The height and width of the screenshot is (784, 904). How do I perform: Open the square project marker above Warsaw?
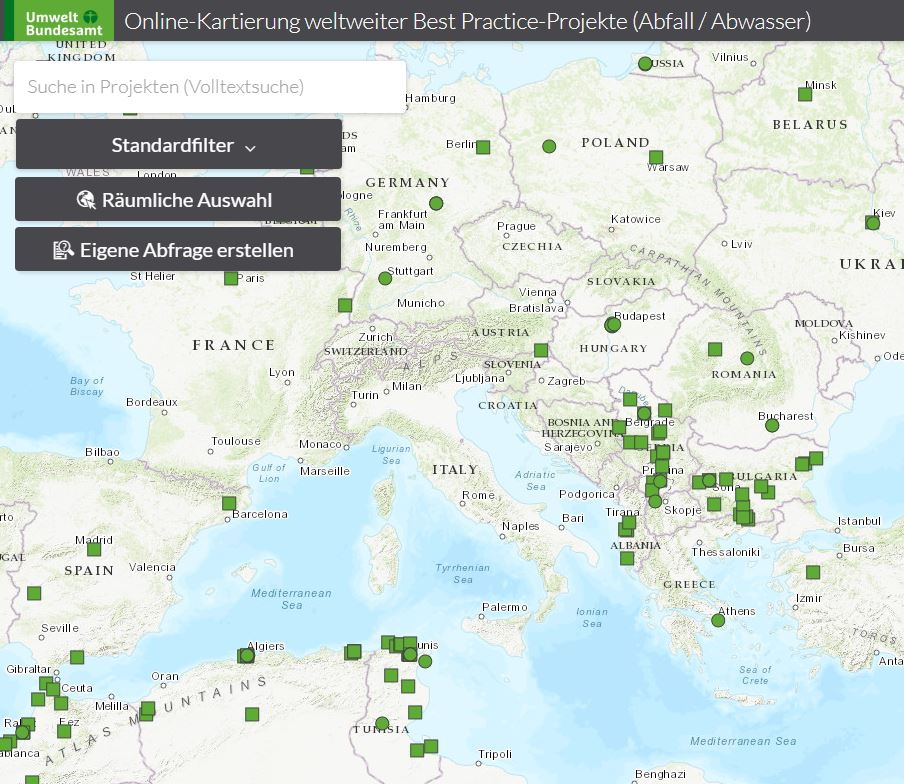(656, 157)
